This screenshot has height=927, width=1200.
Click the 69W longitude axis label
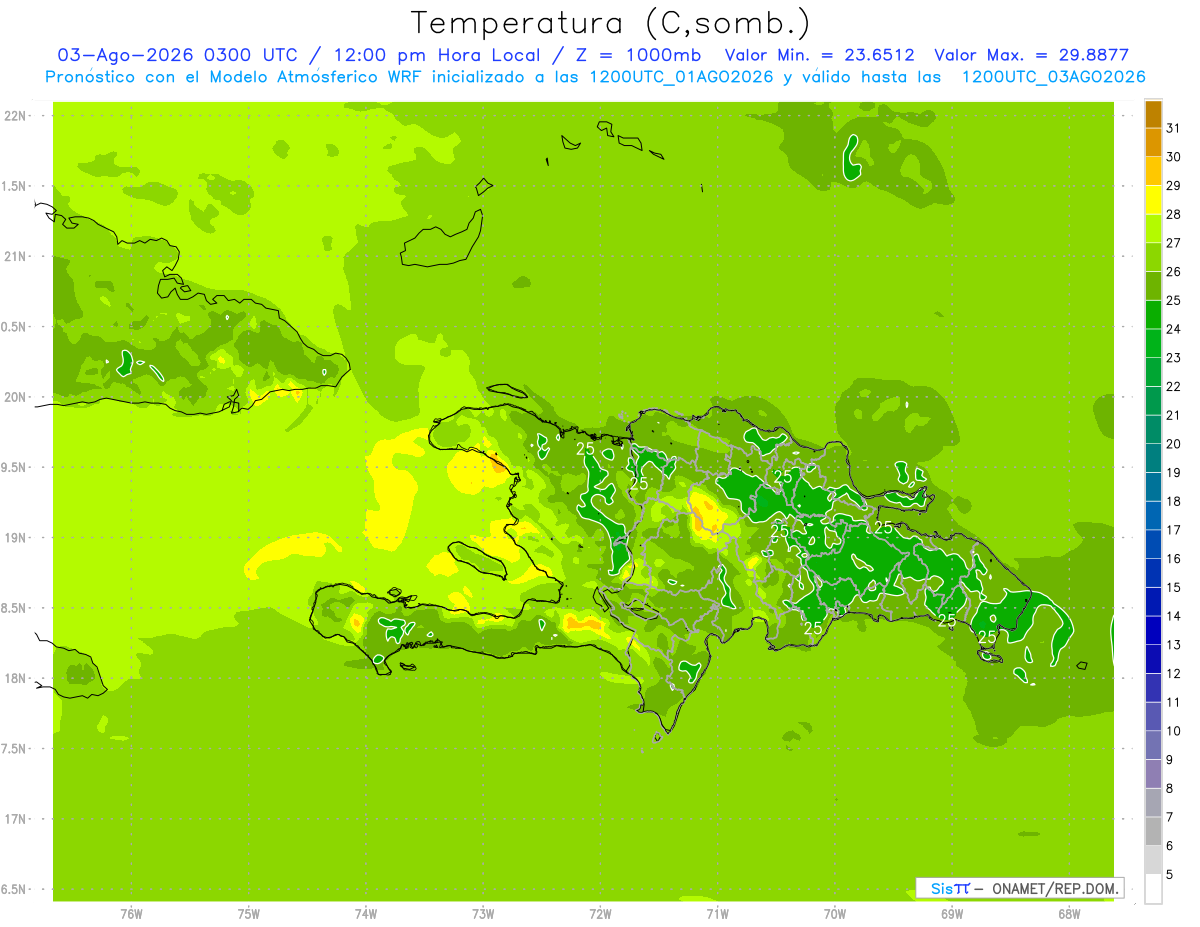point(951,913)
